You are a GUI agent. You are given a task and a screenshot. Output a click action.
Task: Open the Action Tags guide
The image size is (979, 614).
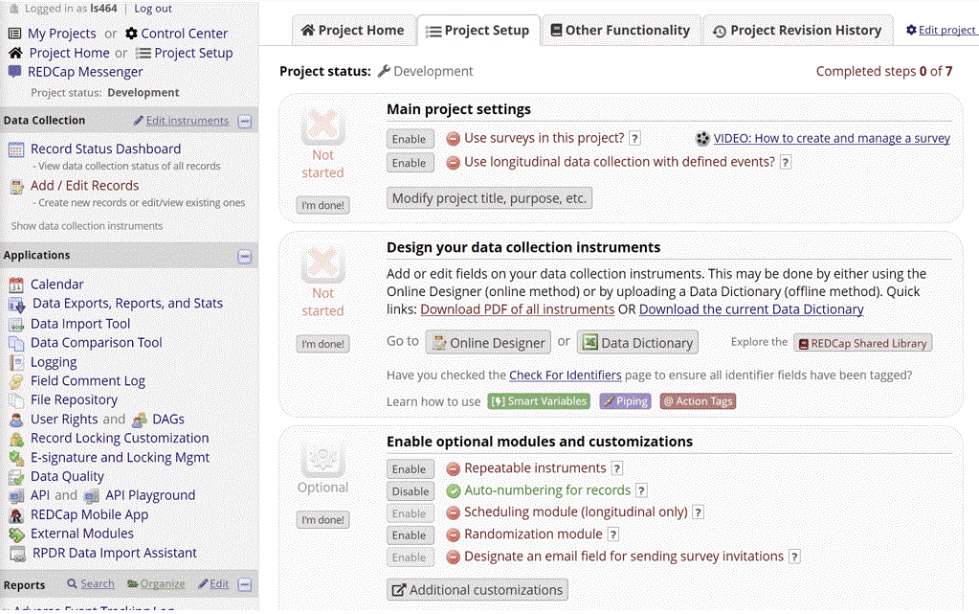698,402
